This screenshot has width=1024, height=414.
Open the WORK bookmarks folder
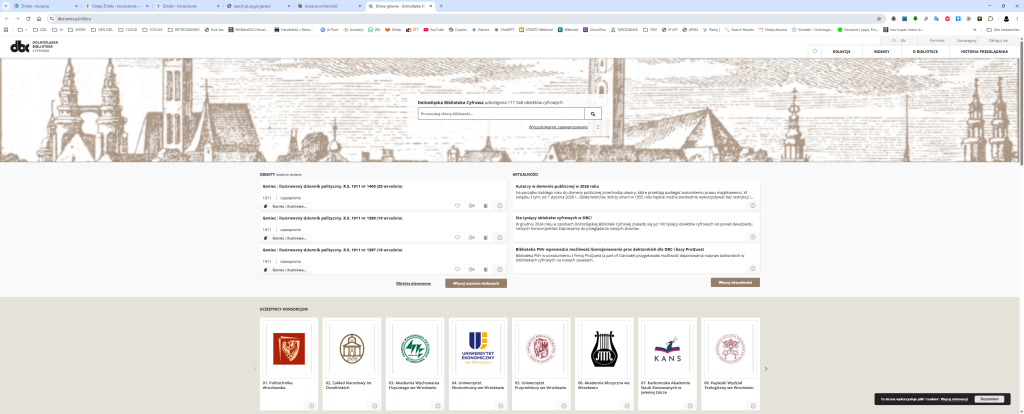[x=78, y=29]
